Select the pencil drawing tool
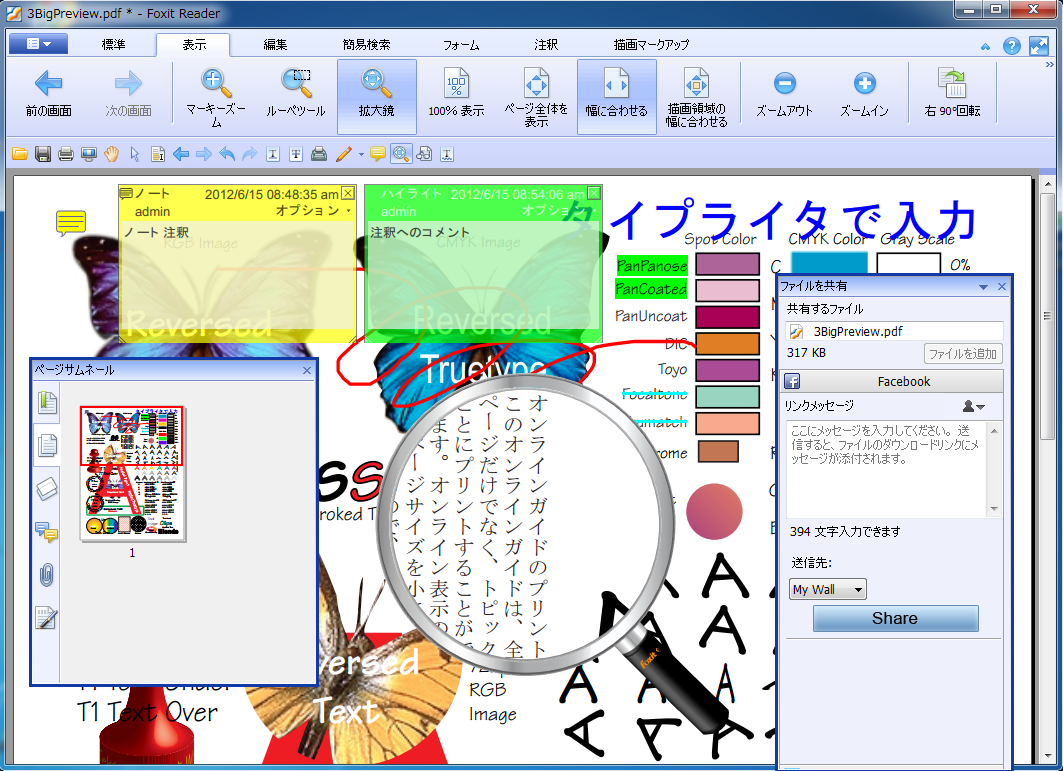 (344, 155)
